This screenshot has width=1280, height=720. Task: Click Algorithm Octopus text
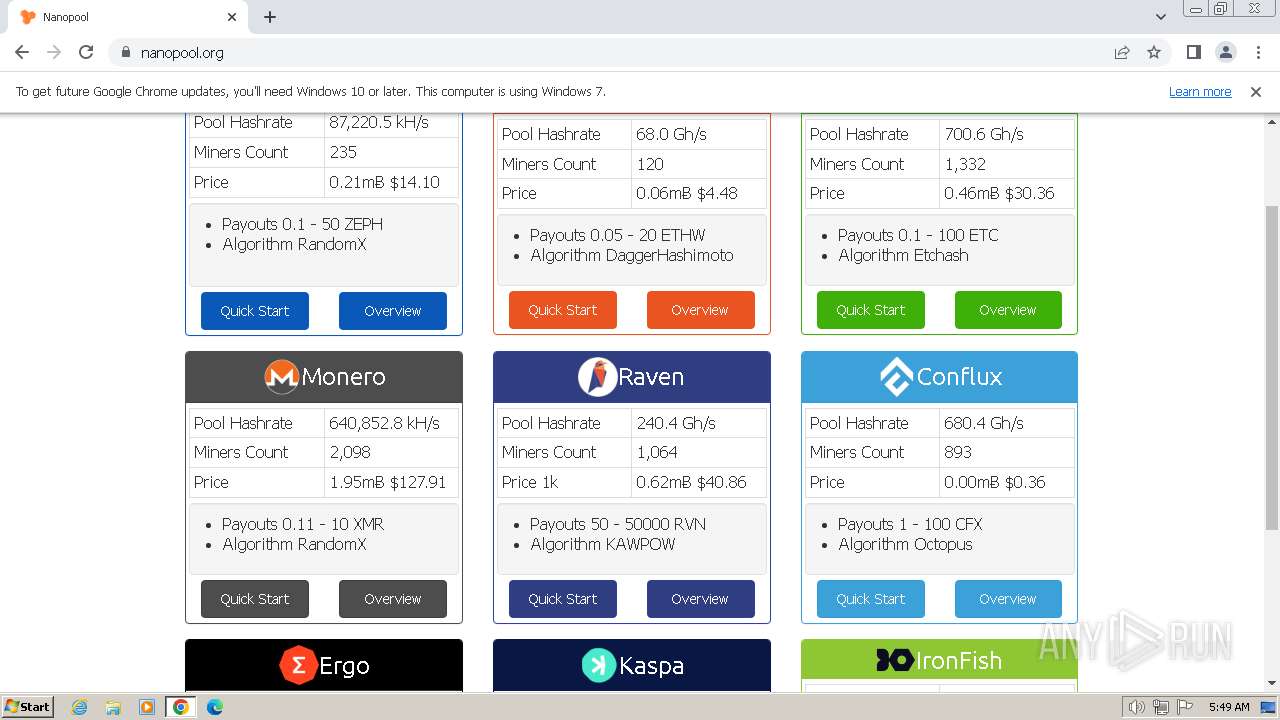(x=905, y=544)
